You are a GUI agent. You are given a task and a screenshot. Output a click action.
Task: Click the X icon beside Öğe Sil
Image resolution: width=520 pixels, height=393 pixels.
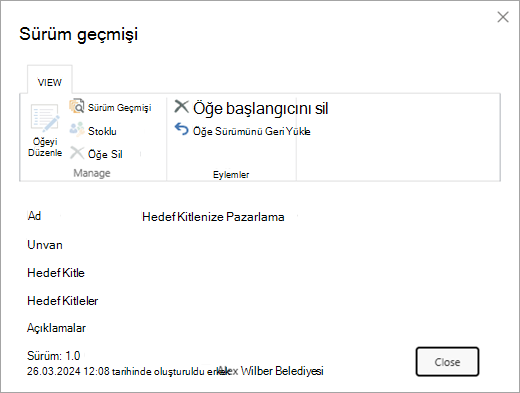click(77, 153)
